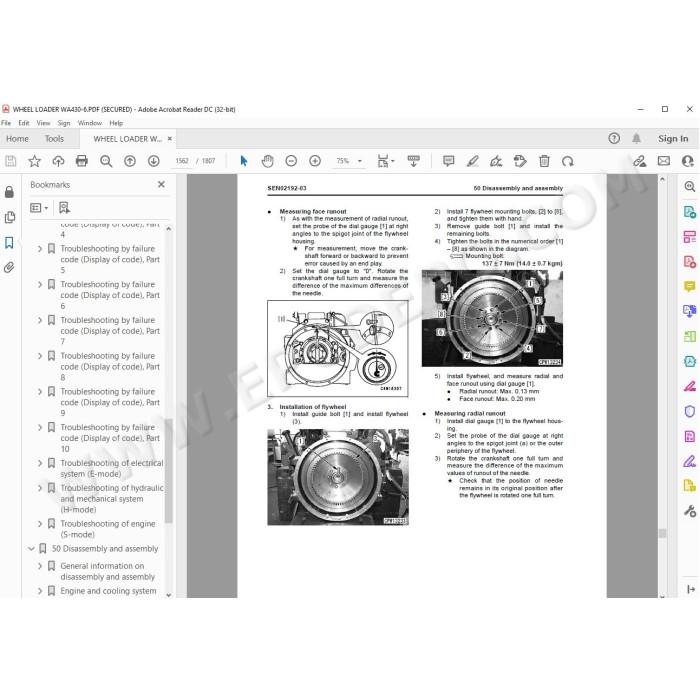This screenshot has width=700, height=700.
Task: Click the scrolling mode toolbar icon
Action: click(x=413, y=161)
